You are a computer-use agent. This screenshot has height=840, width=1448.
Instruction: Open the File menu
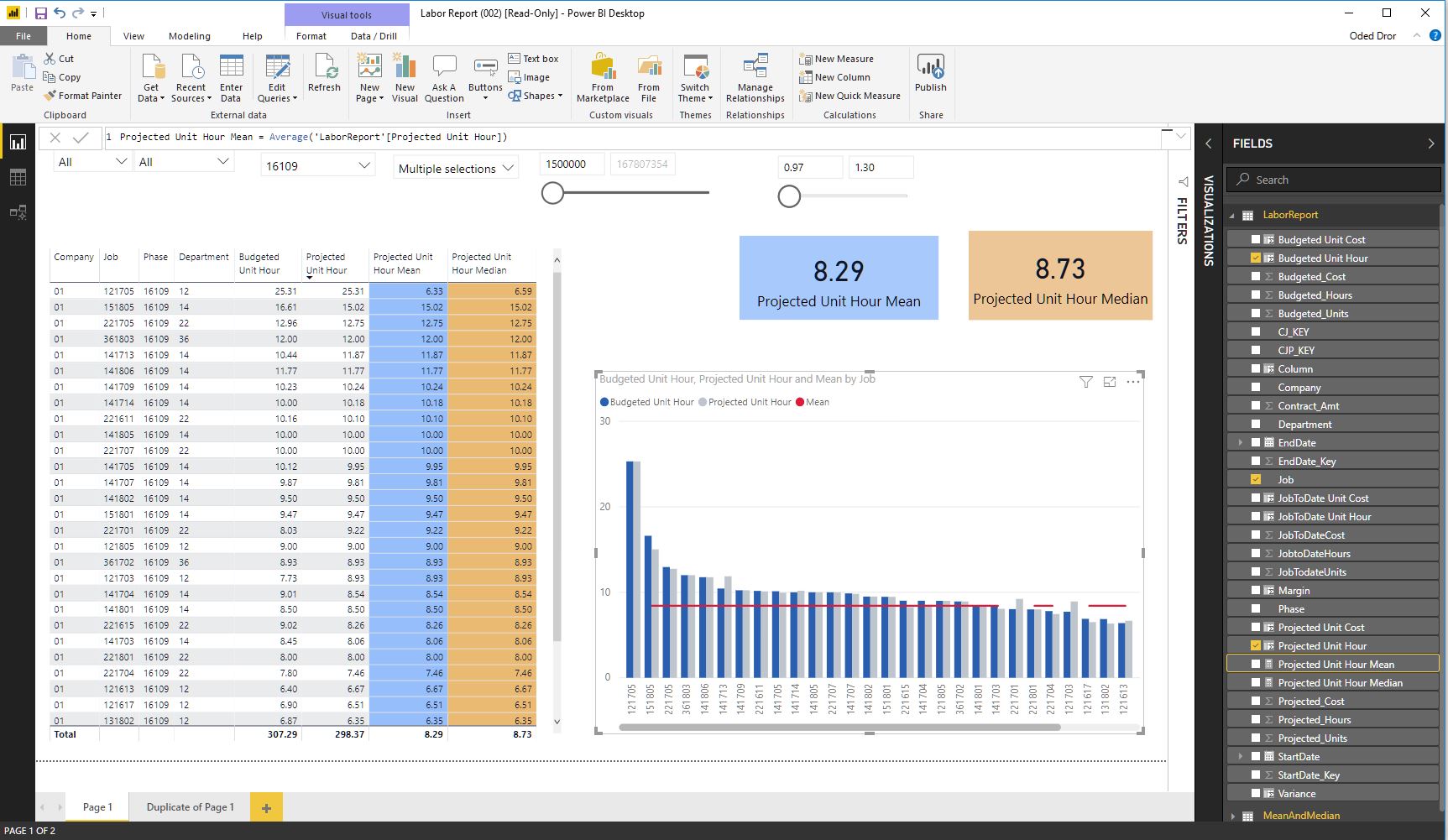(x=24, y=36)
